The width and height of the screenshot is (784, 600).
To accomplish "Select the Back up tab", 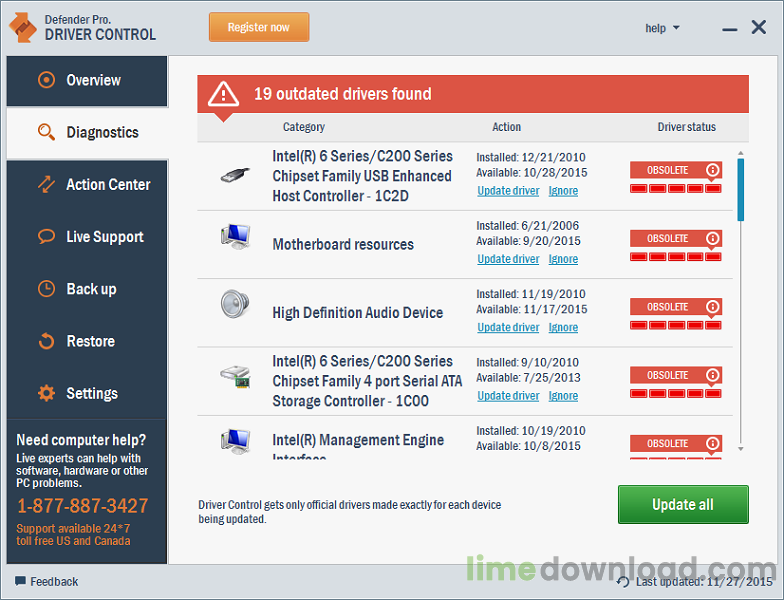I will (87, 289).
